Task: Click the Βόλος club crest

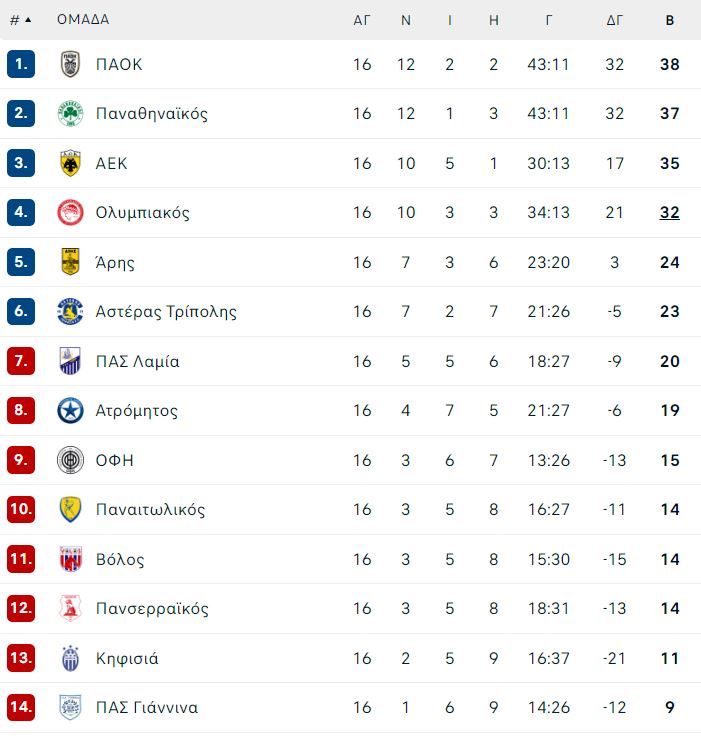Action: [70, 559]
